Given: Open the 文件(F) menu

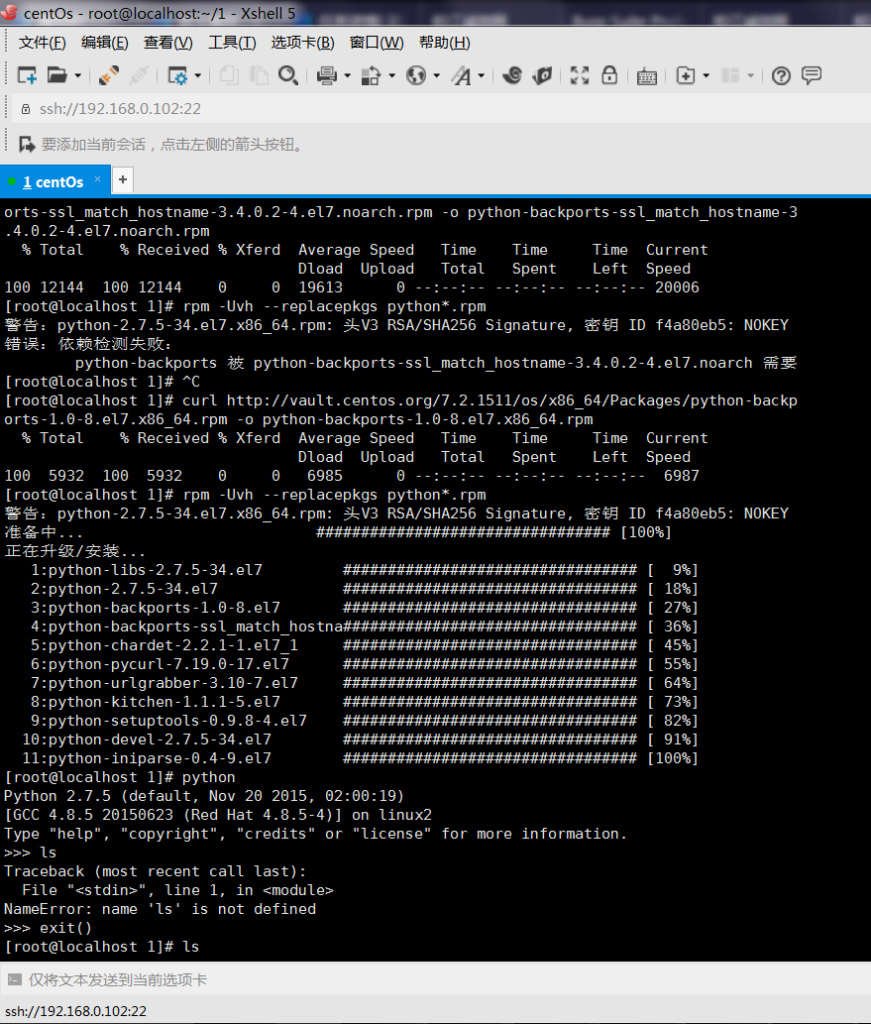Looking at the screenshot, I should 42,43.
